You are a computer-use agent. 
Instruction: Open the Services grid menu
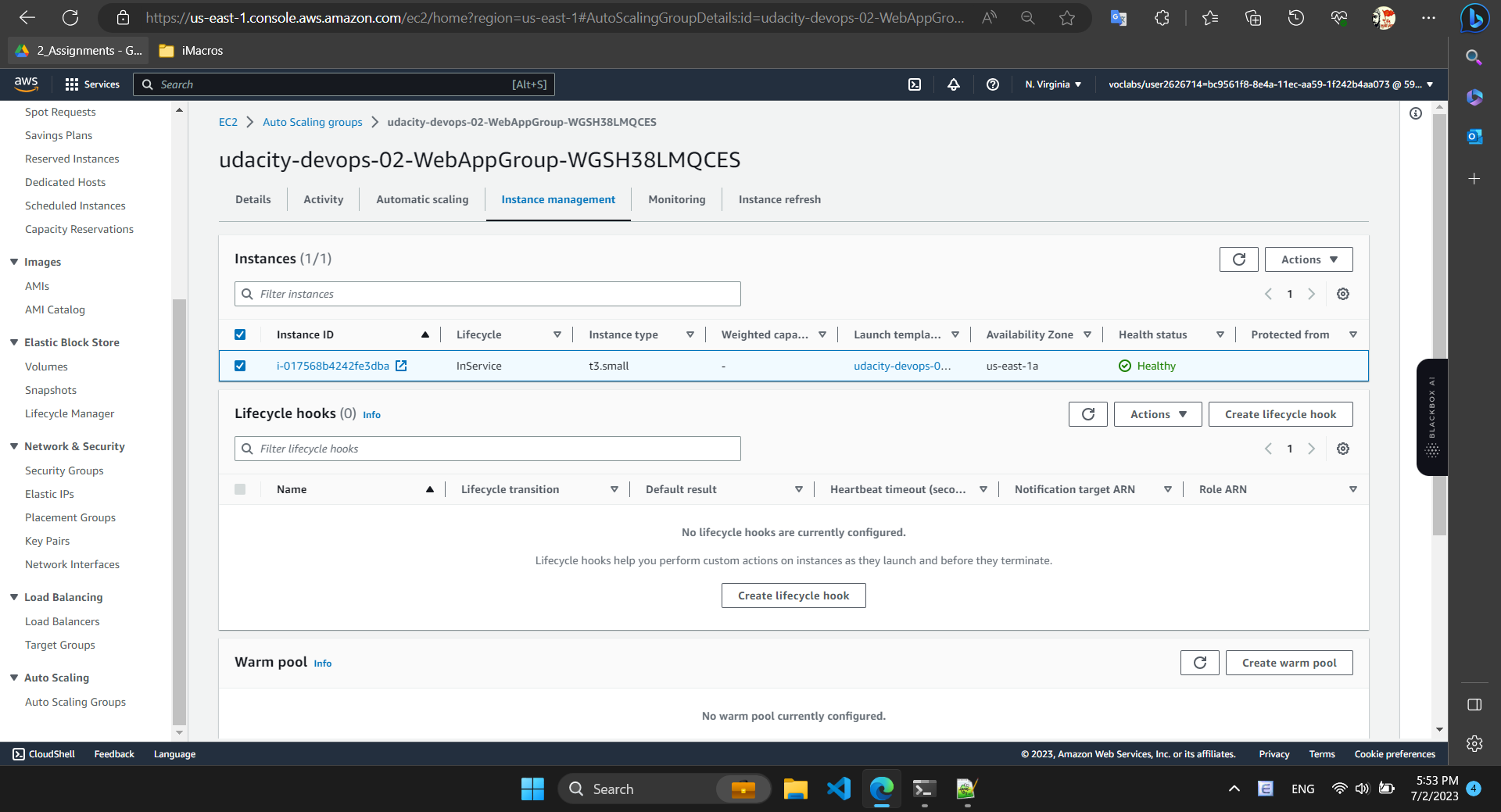click(x=71, y=84)
